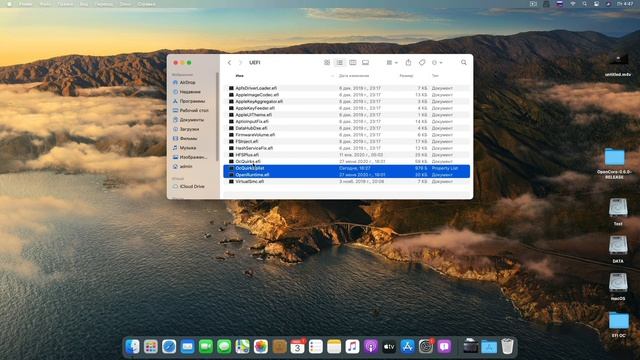640x360 pixels.
Task: Select the DATA drive on desktop
Action: tap(618, 248)
